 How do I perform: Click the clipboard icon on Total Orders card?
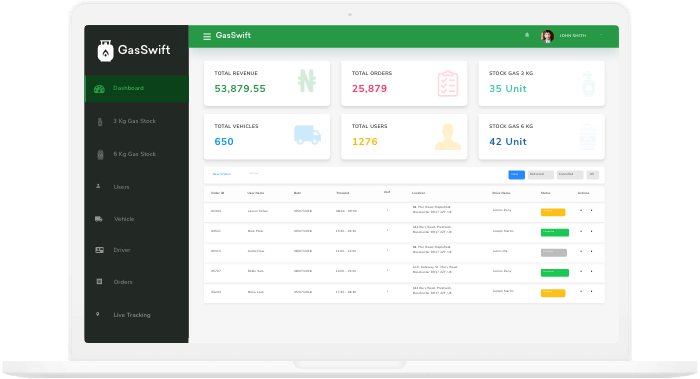(448, 83)
